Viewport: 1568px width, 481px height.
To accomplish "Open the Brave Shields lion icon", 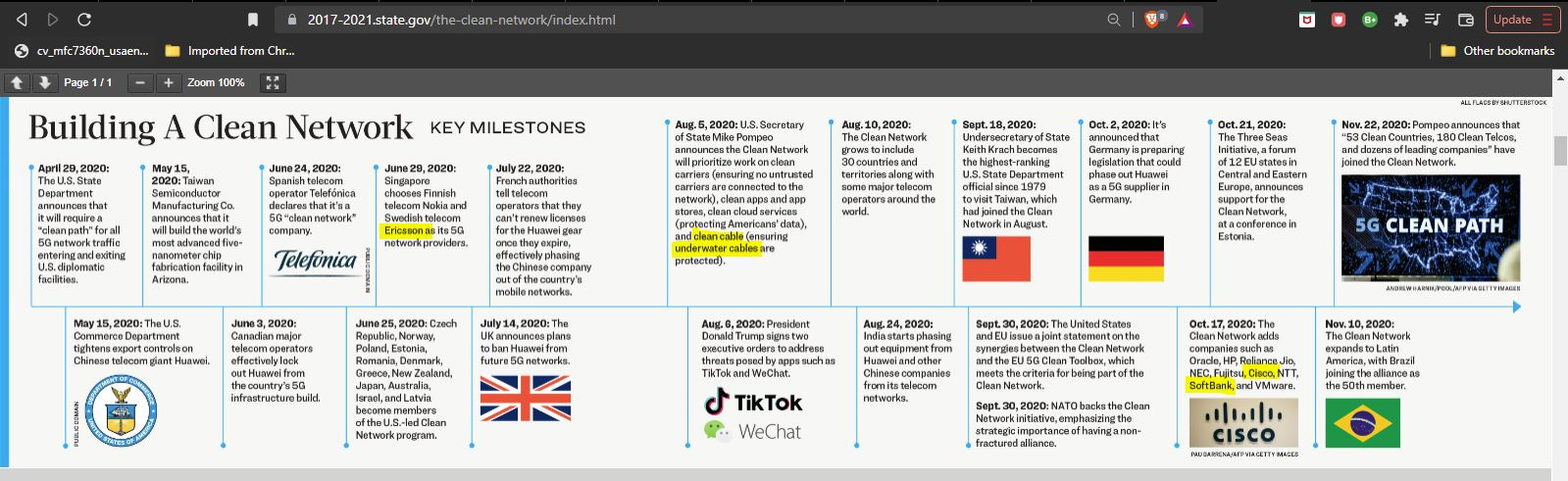I will pos(1153,20).
